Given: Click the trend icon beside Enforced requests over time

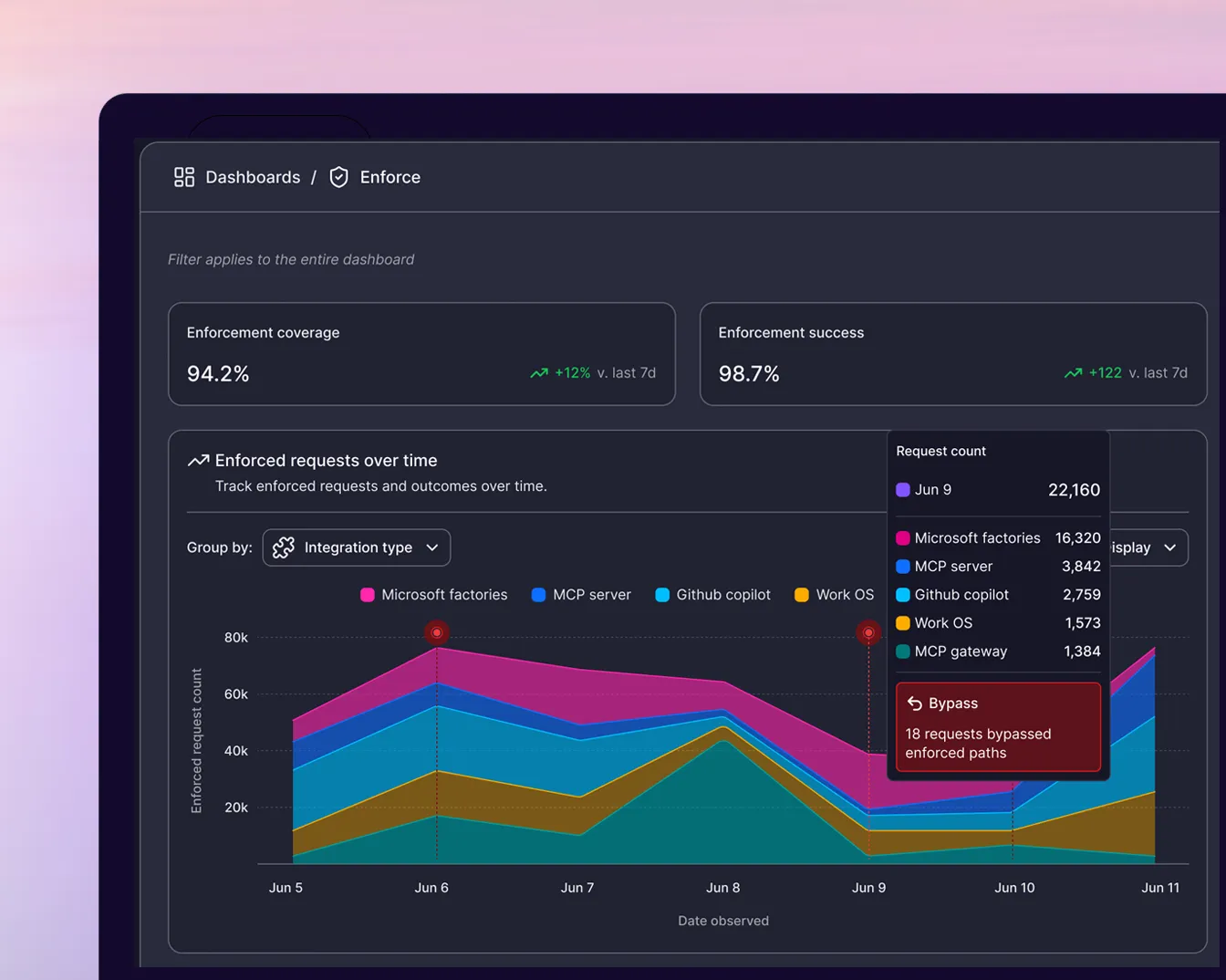Looking at the screenshot, I should point(198,461).
